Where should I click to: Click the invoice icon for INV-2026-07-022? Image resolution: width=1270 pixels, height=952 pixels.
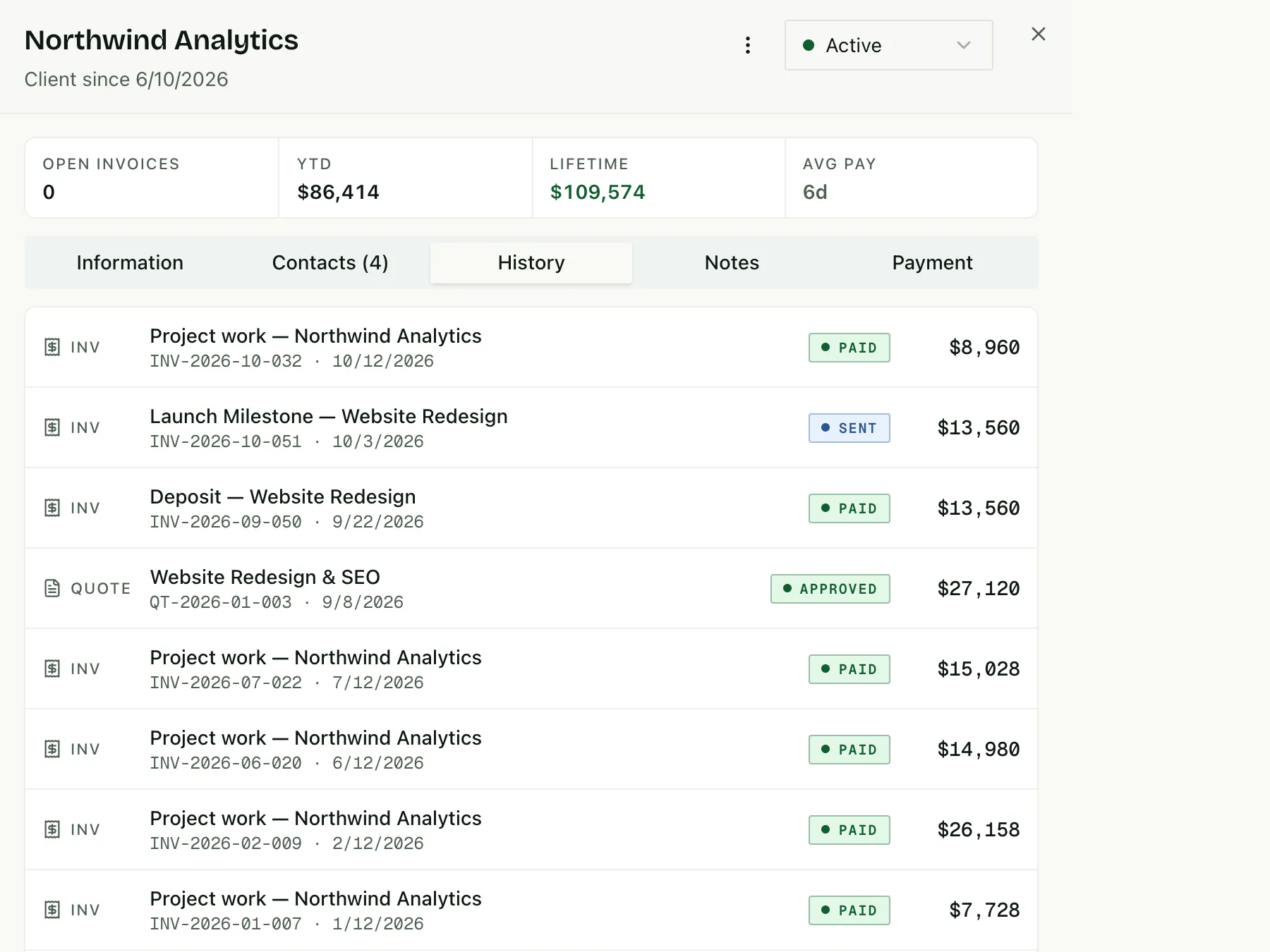(x=52, y=669)
